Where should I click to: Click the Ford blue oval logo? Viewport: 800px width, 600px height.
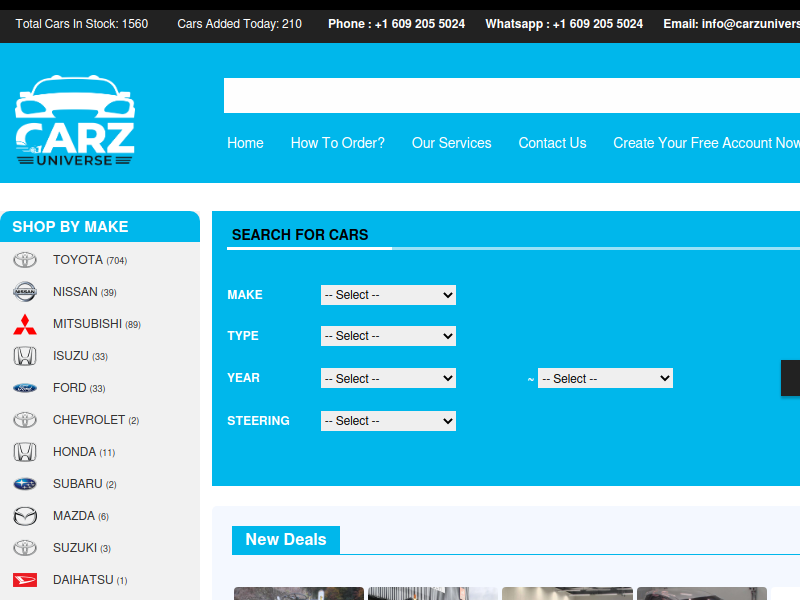[25, 388]
